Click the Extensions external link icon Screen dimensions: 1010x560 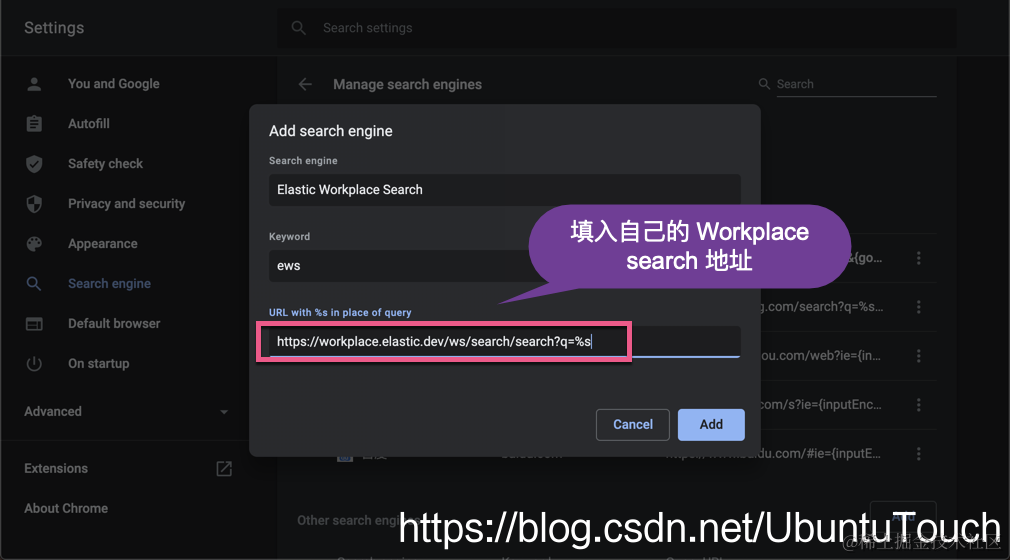coord(224,468)
